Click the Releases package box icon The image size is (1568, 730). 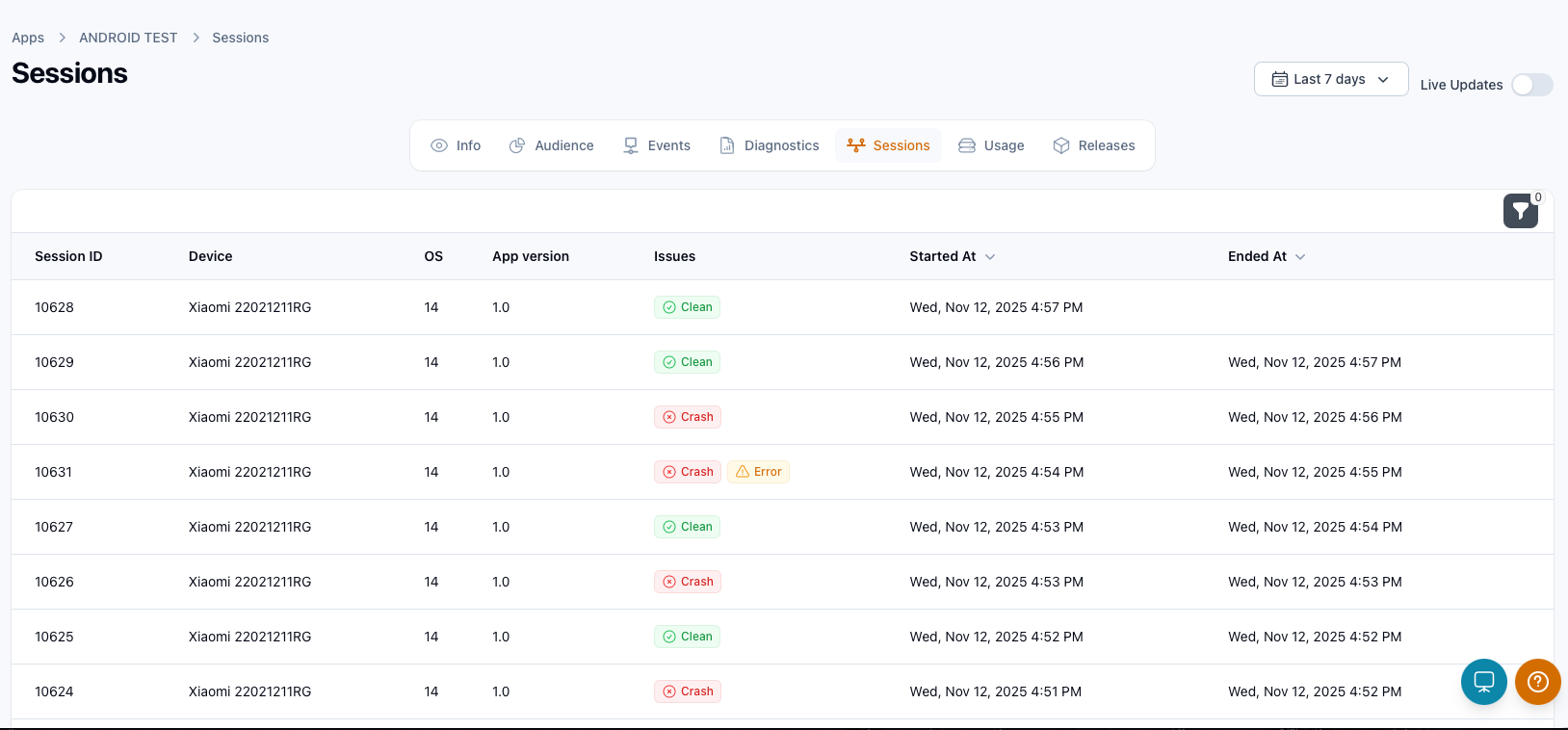coord(1061,145)
